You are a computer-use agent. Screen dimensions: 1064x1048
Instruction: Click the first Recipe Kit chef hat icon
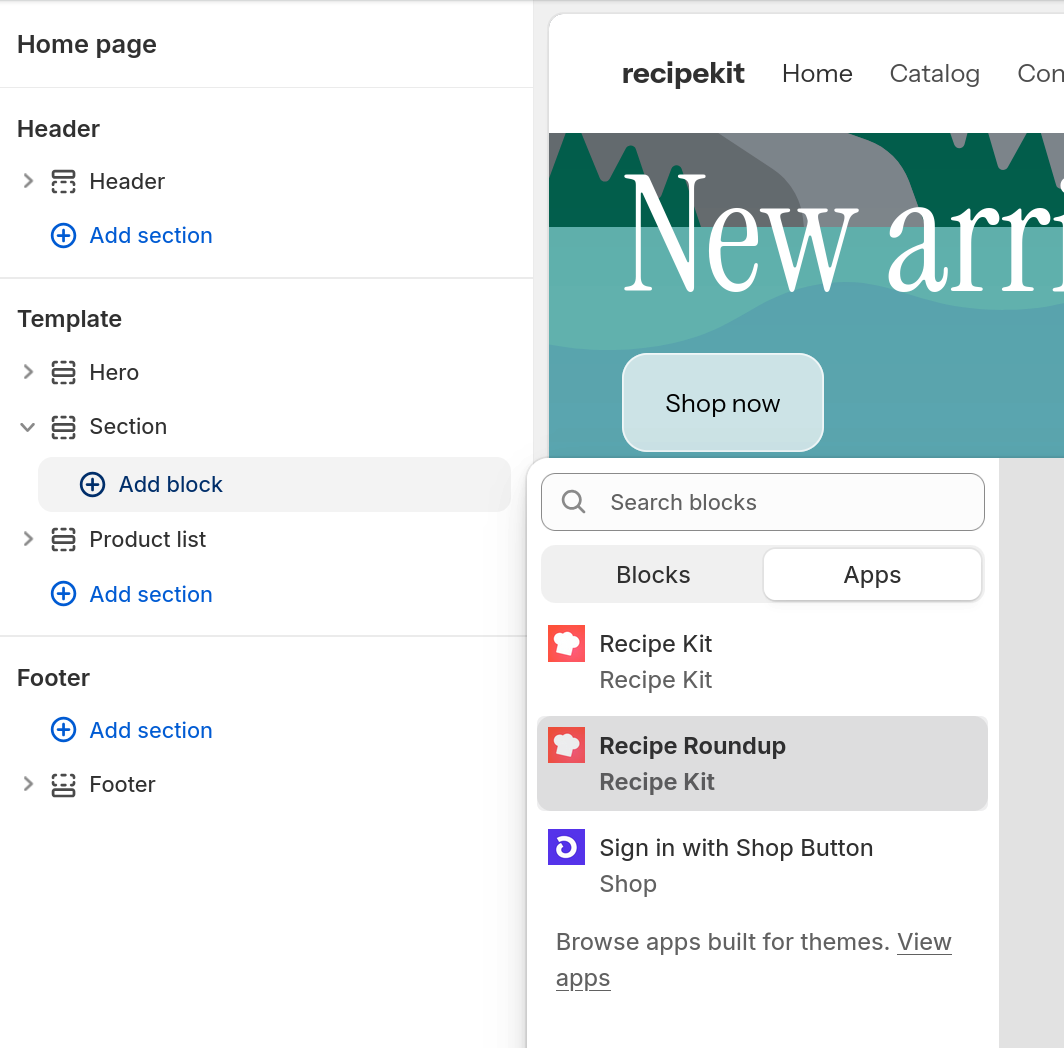click(567, 643)
